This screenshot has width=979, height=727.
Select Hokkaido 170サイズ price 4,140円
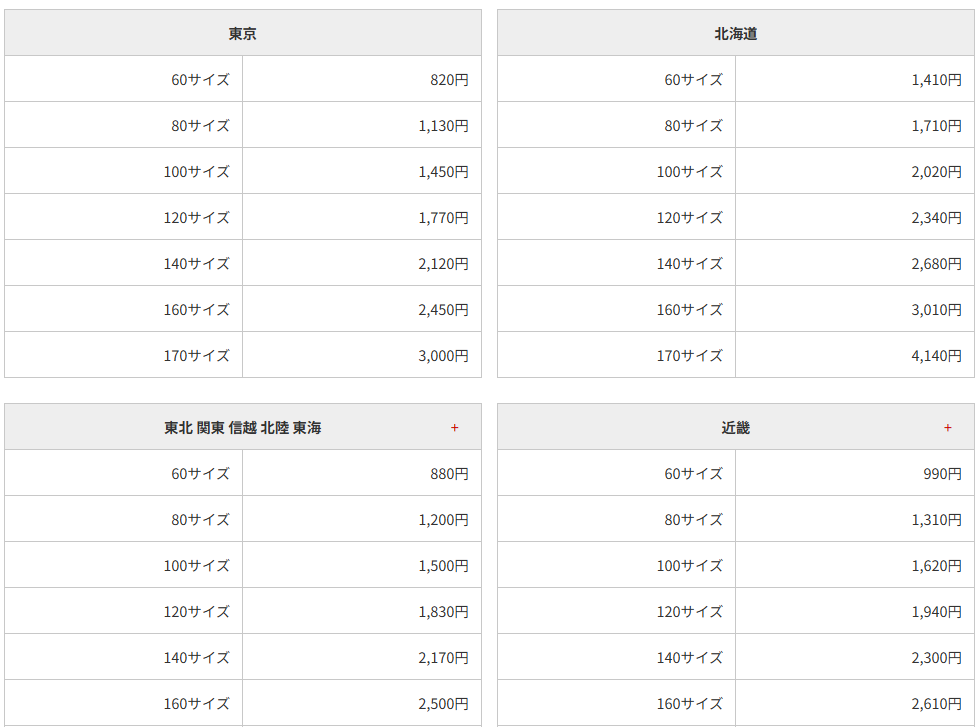937,356
